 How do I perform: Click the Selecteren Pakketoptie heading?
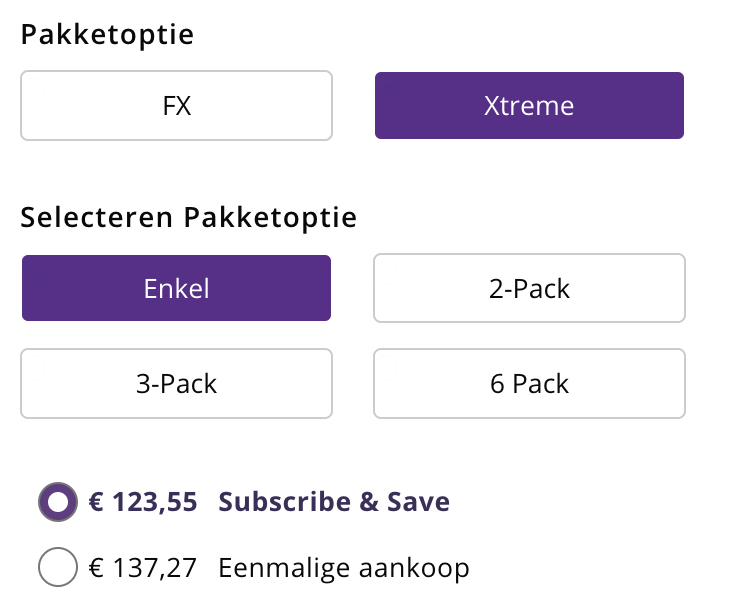(x=189, y=217)
